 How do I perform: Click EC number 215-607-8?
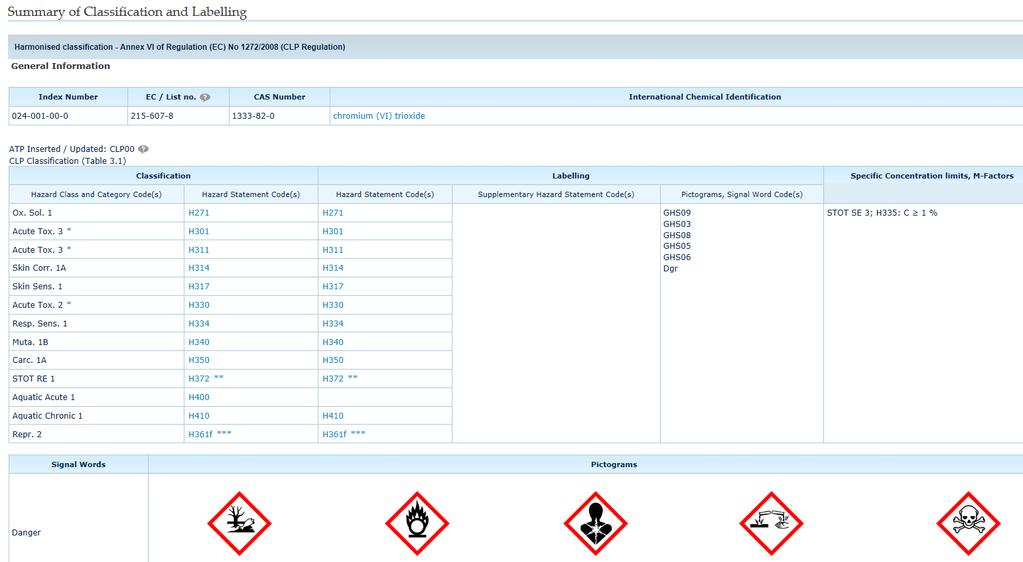tap(152, 116)
